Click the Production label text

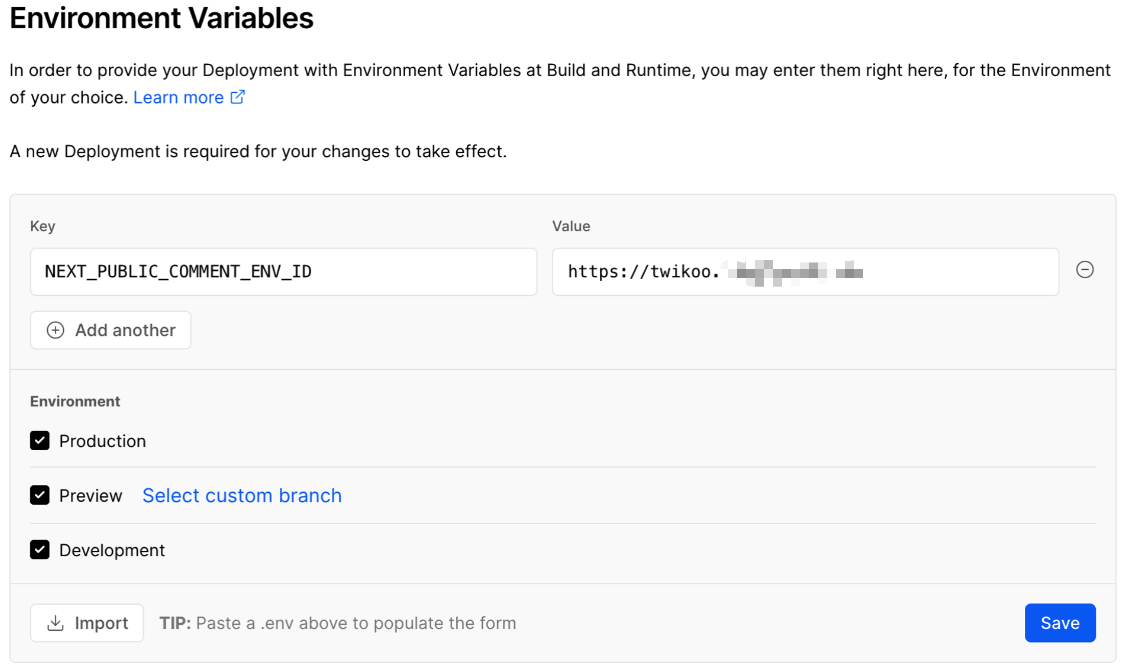coord(102,441)
